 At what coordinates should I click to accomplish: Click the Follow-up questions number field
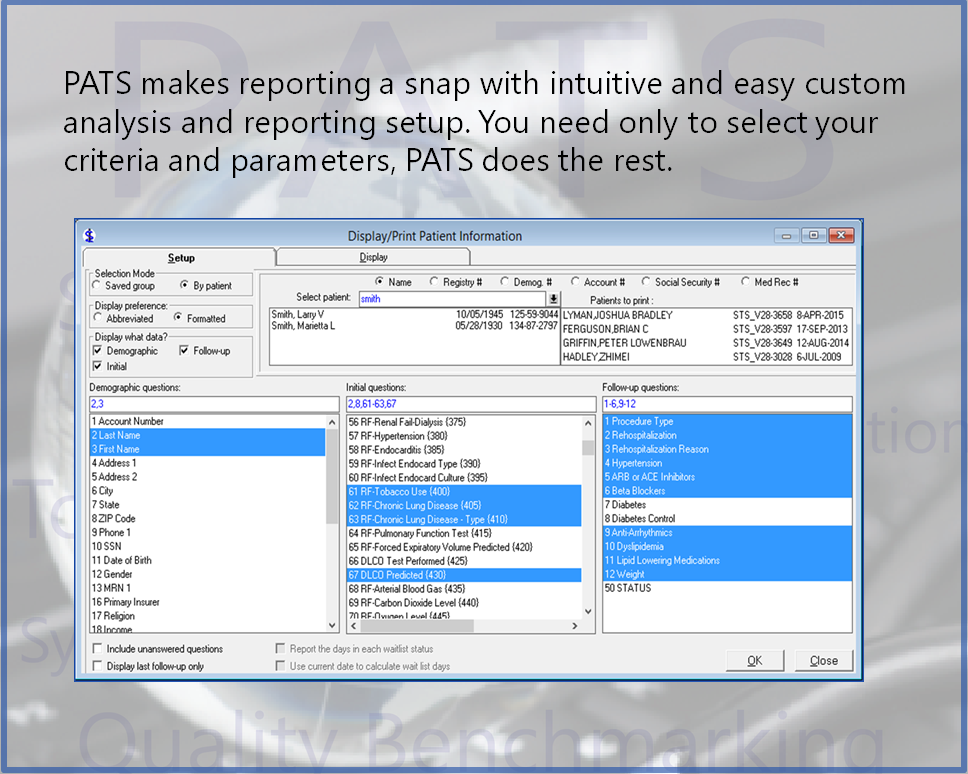coord(727,404)
